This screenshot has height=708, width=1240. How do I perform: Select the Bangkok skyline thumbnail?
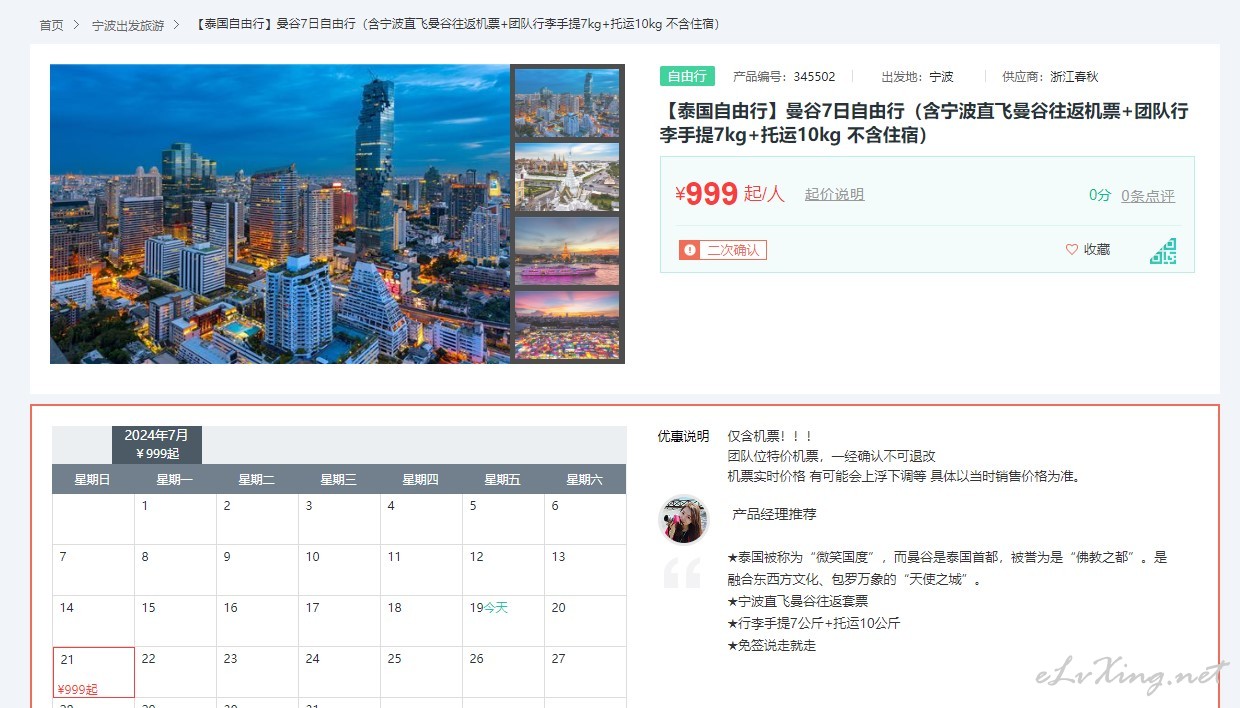point(567,103)
